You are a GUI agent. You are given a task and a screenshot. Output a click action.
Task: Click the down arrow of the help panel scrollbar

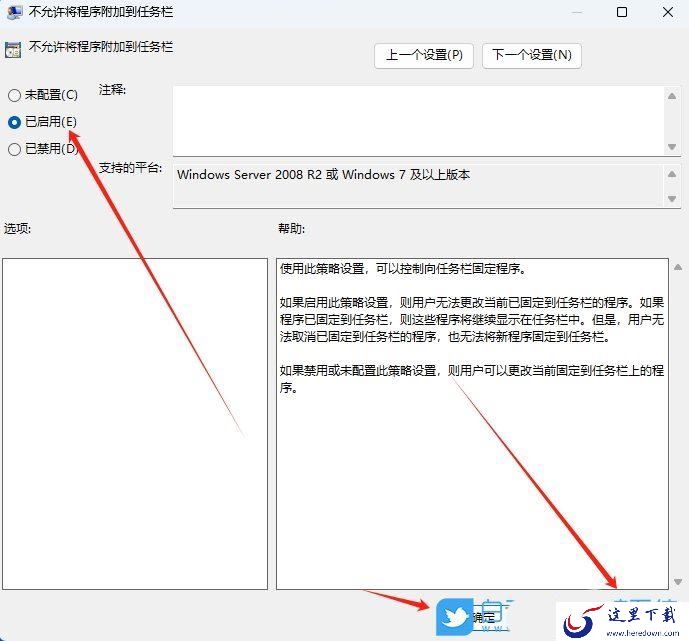[x=678, y=582]
